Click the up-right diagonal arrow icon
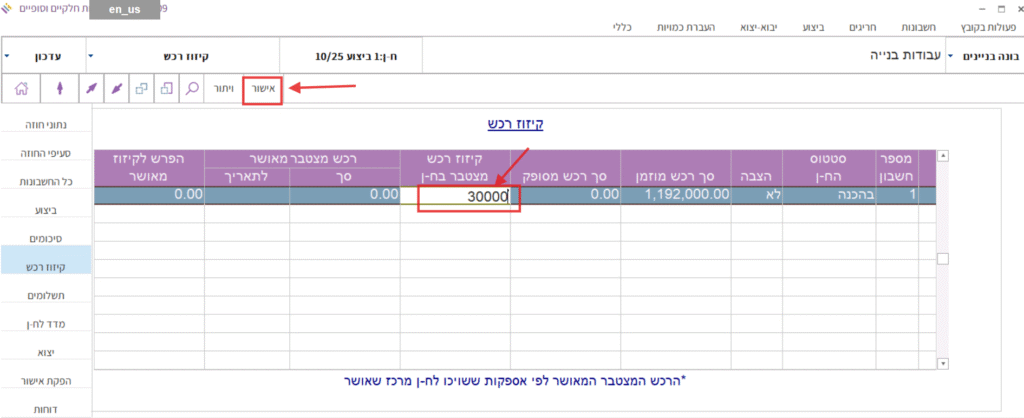Viewport: 1024px width, 418px height. [92, 89]
